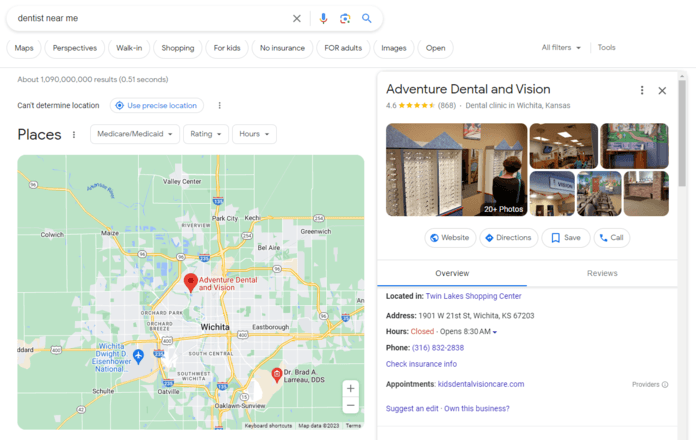Toggle the For kids filter chip

coord(226,48)
